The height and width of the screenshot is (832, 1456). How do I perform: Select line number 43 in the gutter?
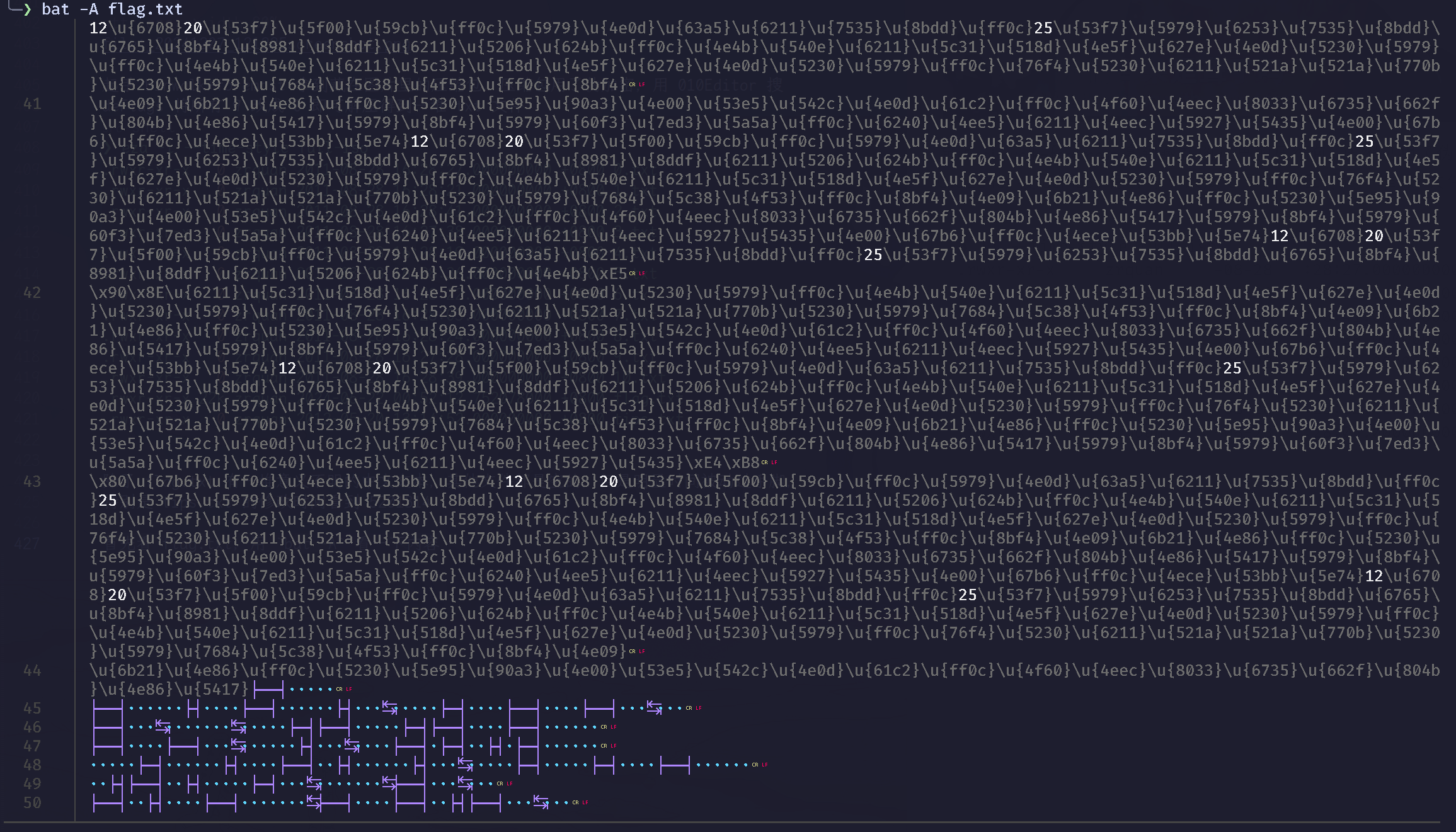tap(32, 481)
